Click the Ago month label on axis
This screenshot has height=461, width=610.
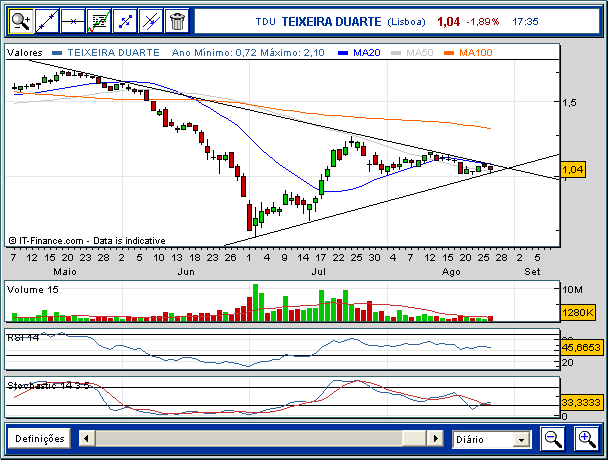[451, 272]
